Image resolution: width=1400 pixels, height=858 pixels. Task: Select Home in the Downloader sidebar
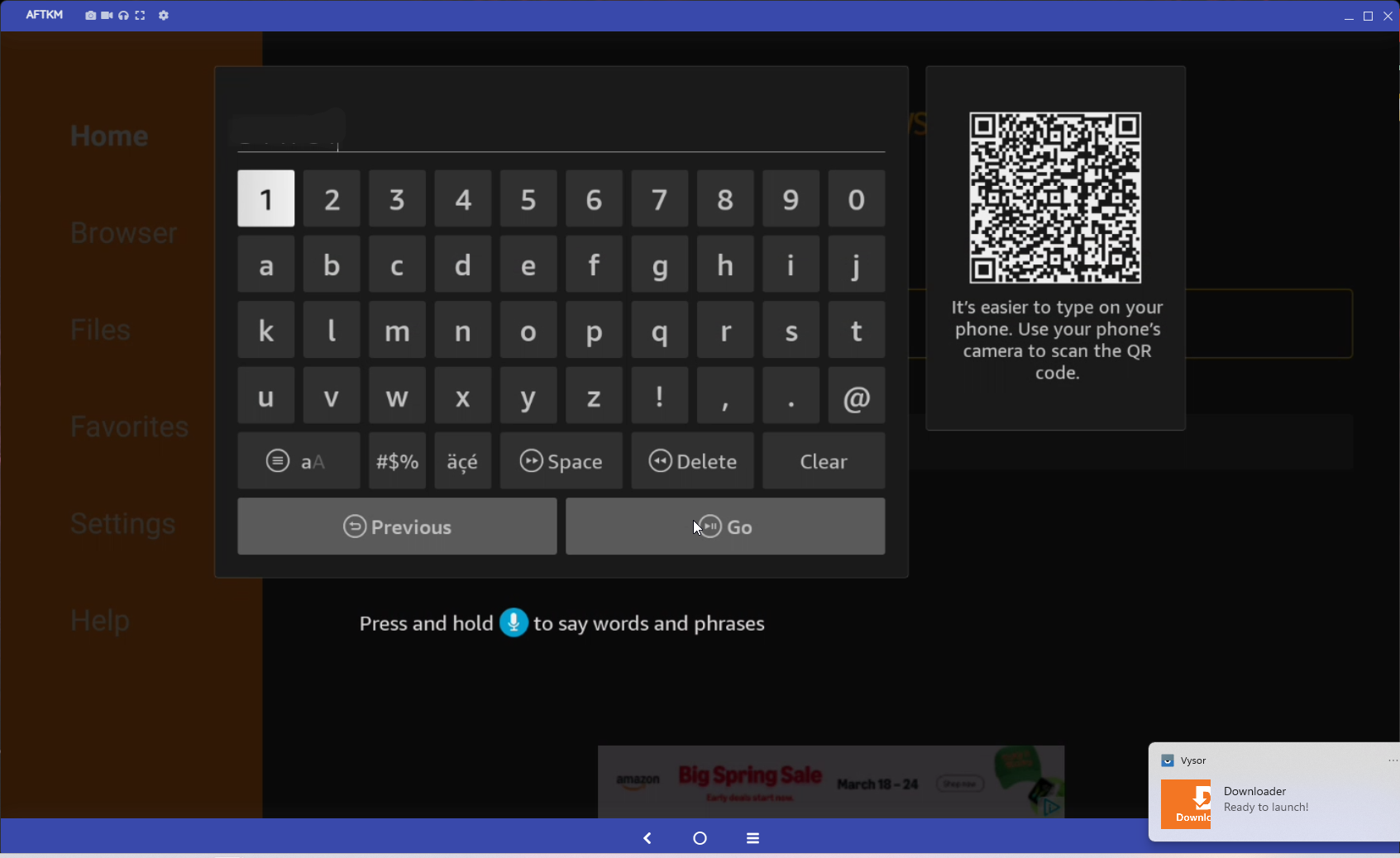(109, 136)
